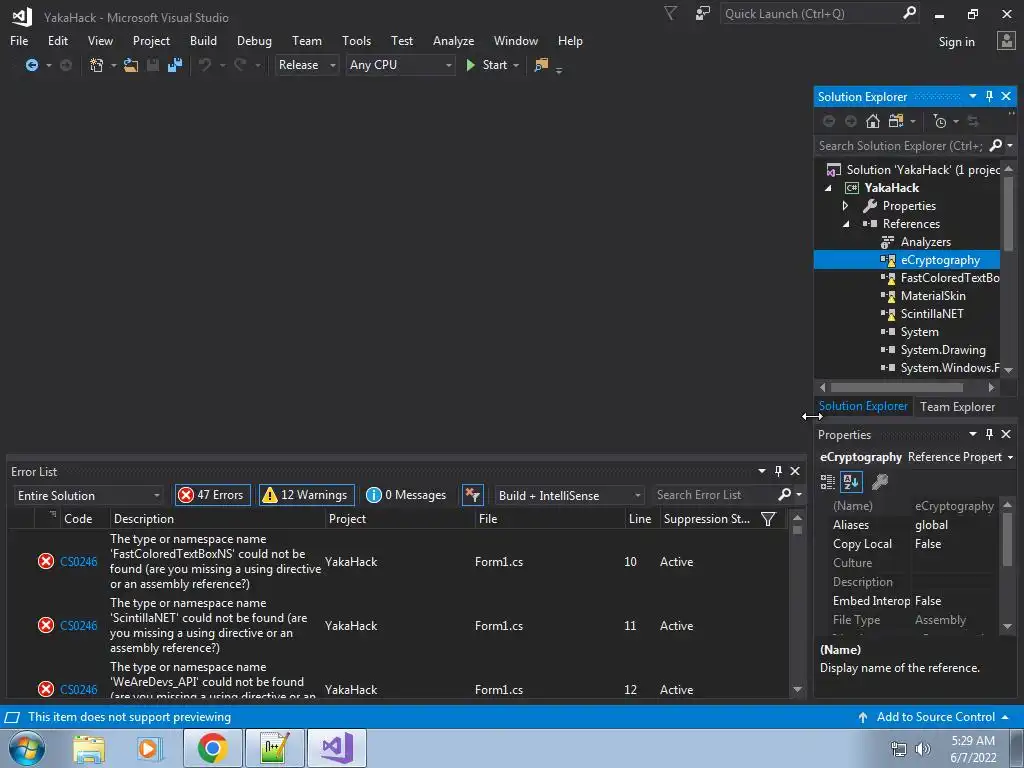The width and height of the screenshot is (1024, 768).
Task: Open the Entire Solution scope dropdown
Action: [x=88, y=496]
